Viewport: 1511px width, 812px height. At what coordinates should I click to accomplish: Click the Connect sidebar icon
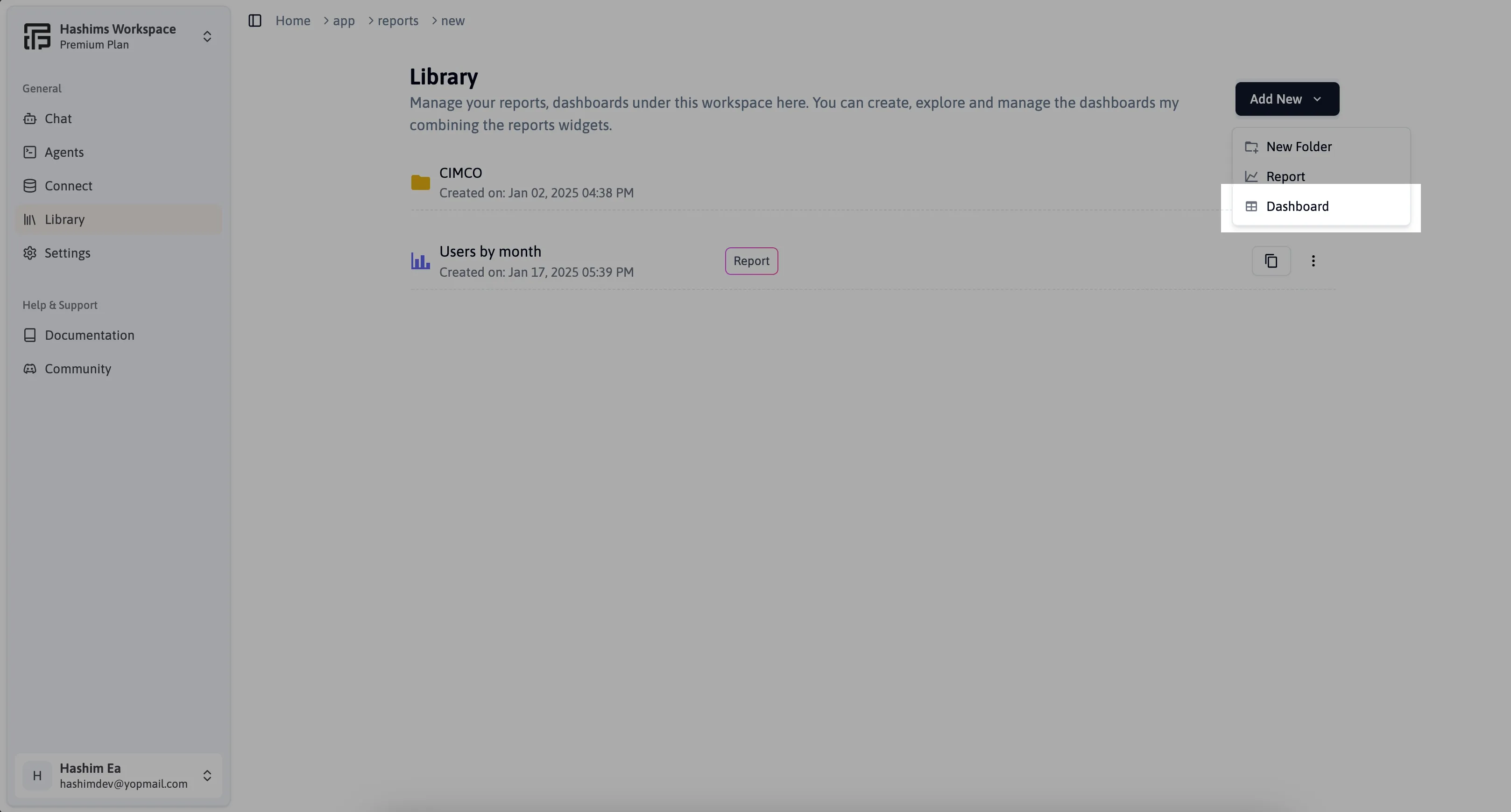click(29, 185)
